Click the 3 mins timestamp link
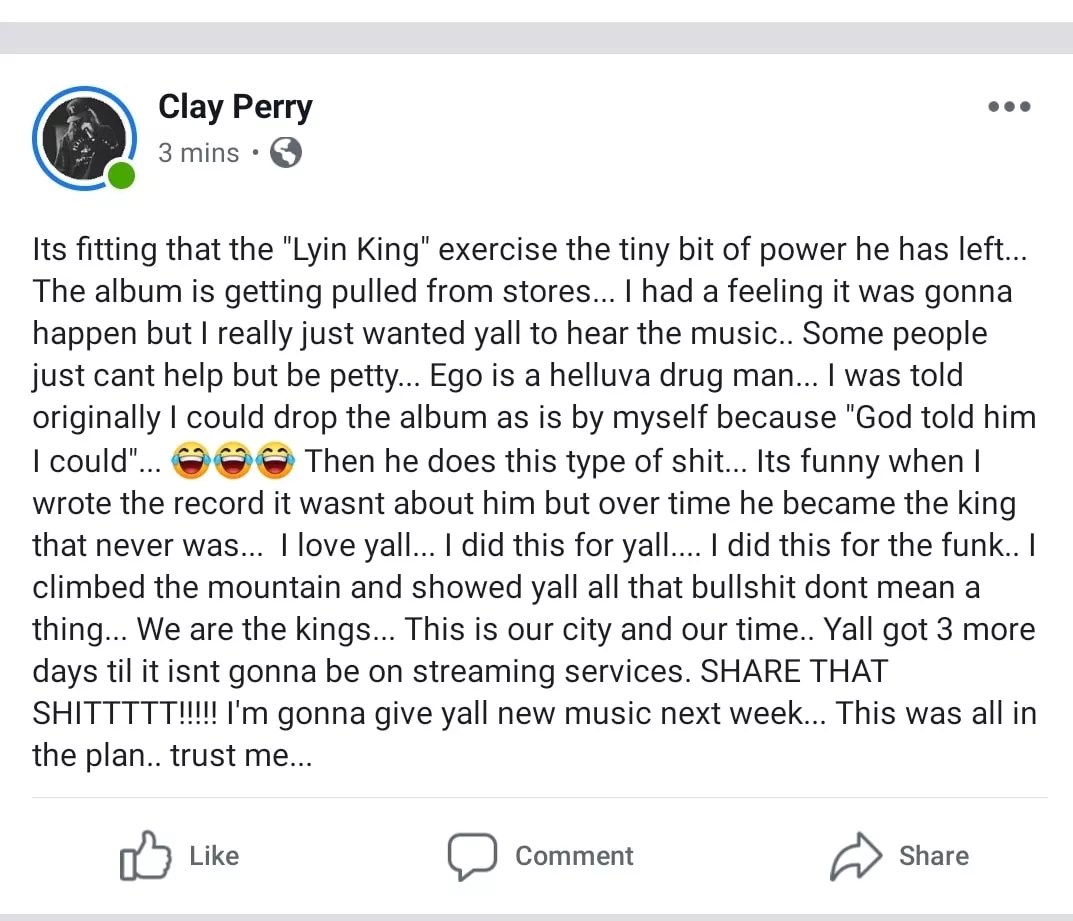The width and height of the screenshot is (1073, 921). click(198, 152)
